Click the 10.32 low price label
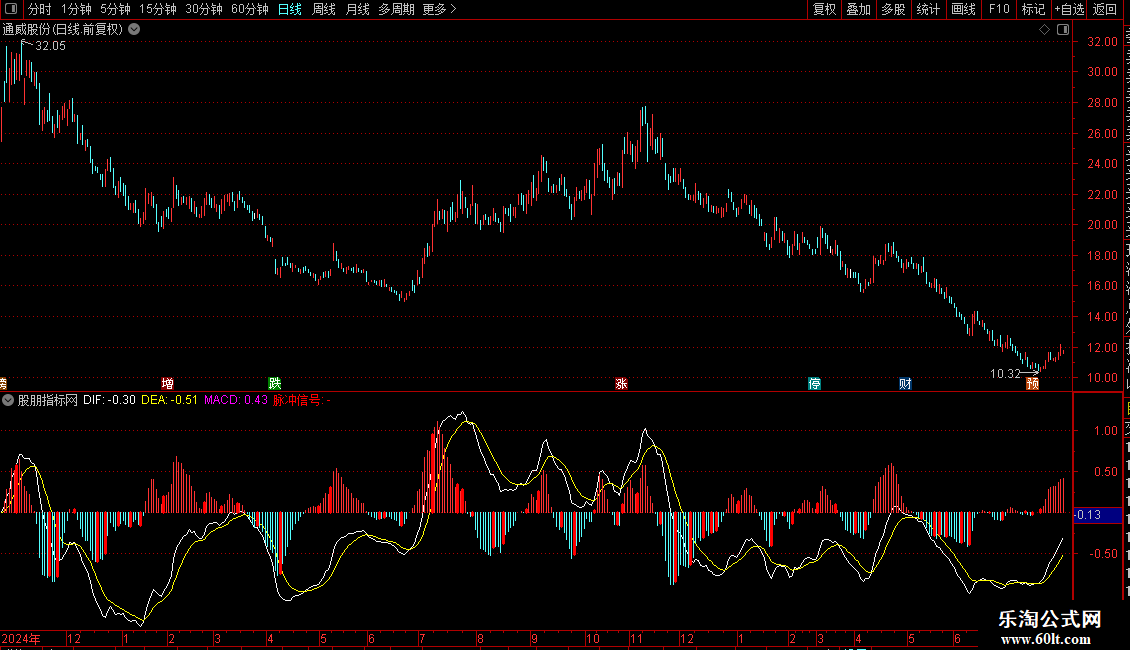The image size is (1130, 650). tap(1005, 373)
